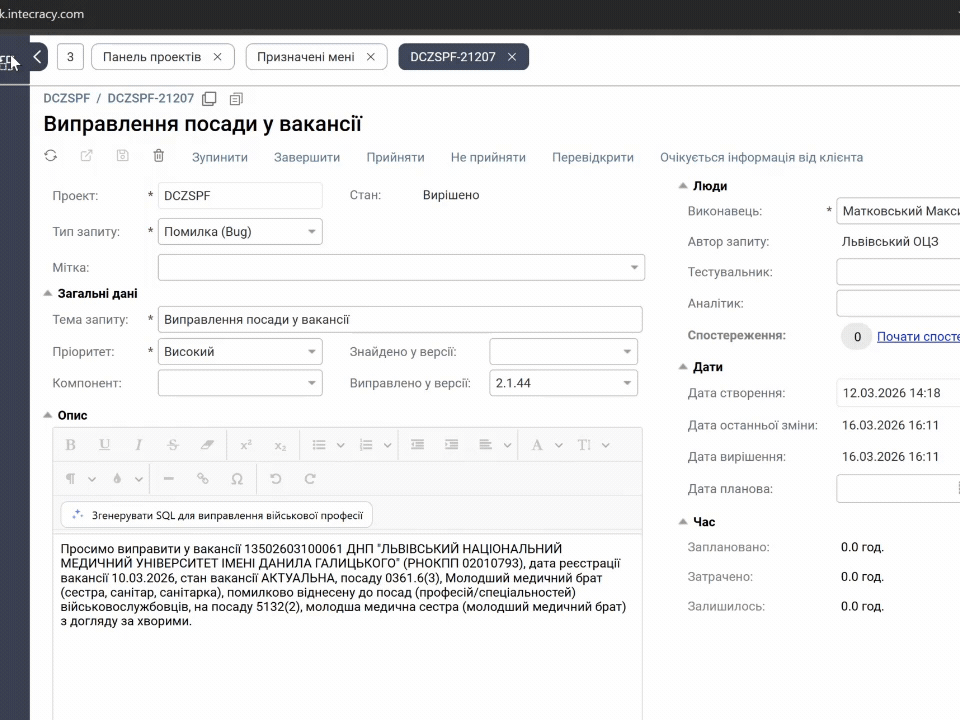Insert a horizontal line in editor
Image resolution: width=960 pixels, height=720 pixels.
(x=168, y=479)
